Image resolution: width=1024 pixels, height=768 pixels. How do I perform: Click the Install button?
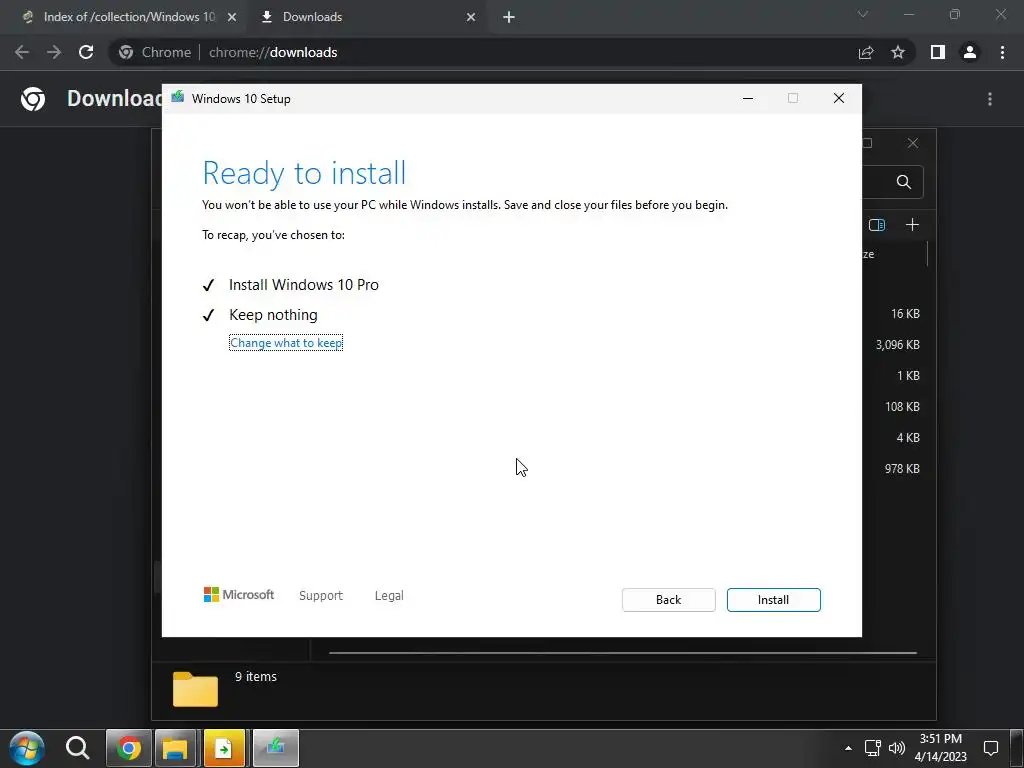point(773,600)
